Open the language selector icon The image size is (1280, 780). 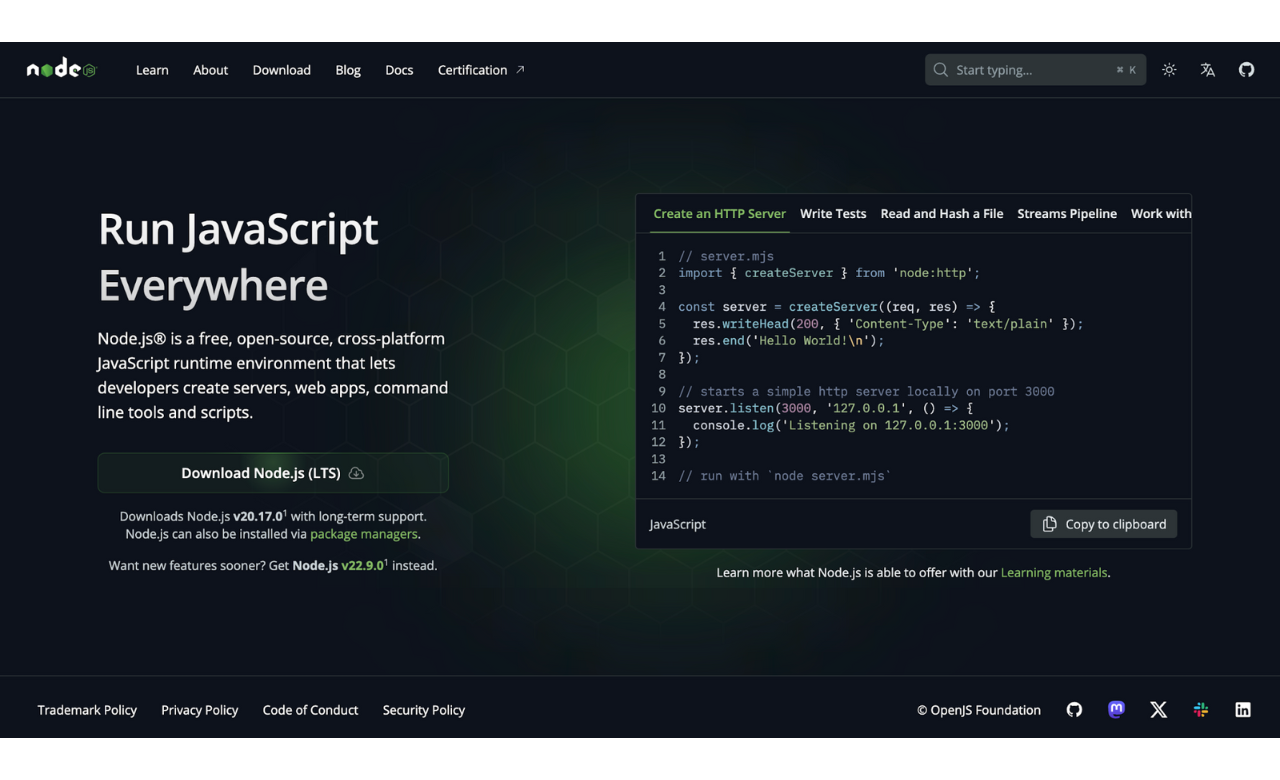tap(1208, 70)
